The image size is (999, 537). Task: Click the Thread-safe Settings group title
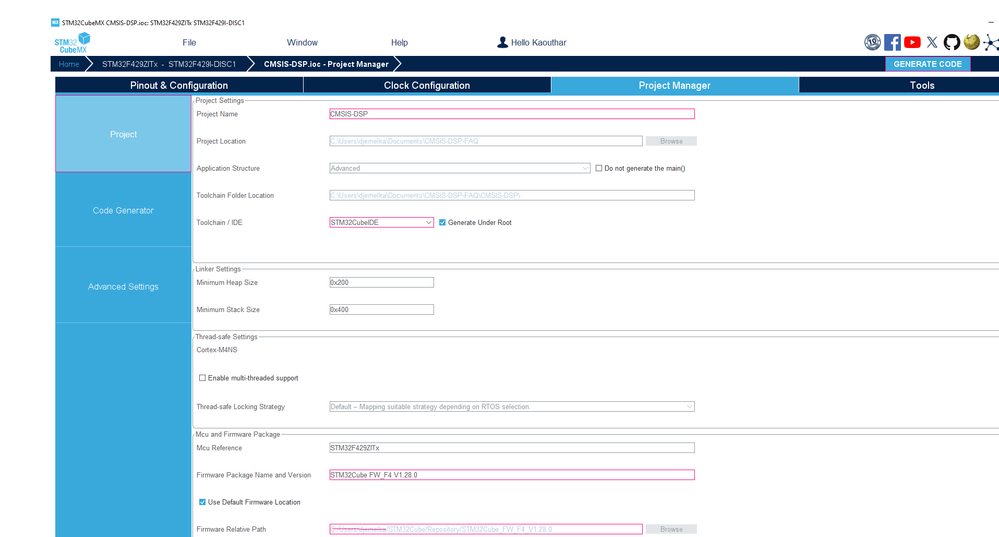coord(226,336)
